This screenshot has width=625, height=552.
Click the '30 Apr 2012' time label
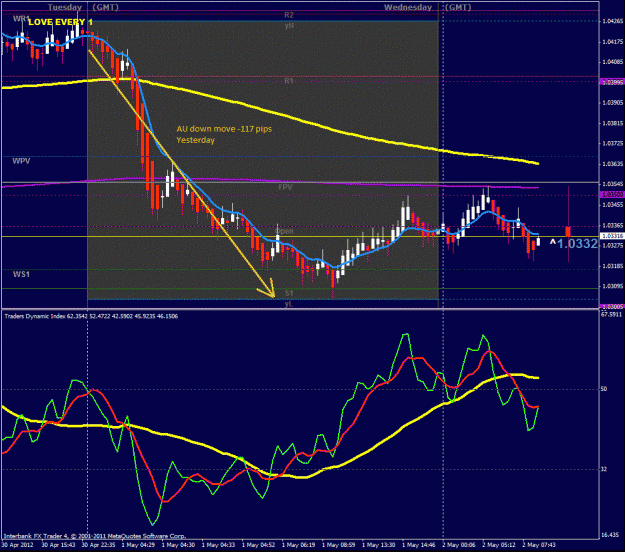point(18,545)
